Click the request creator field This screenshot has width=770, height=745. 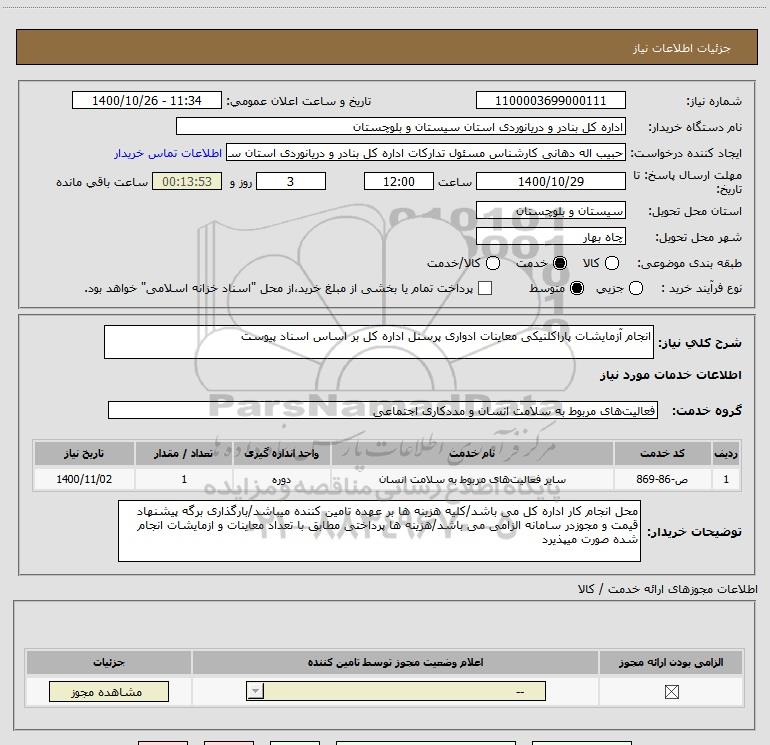click(426, 153)
